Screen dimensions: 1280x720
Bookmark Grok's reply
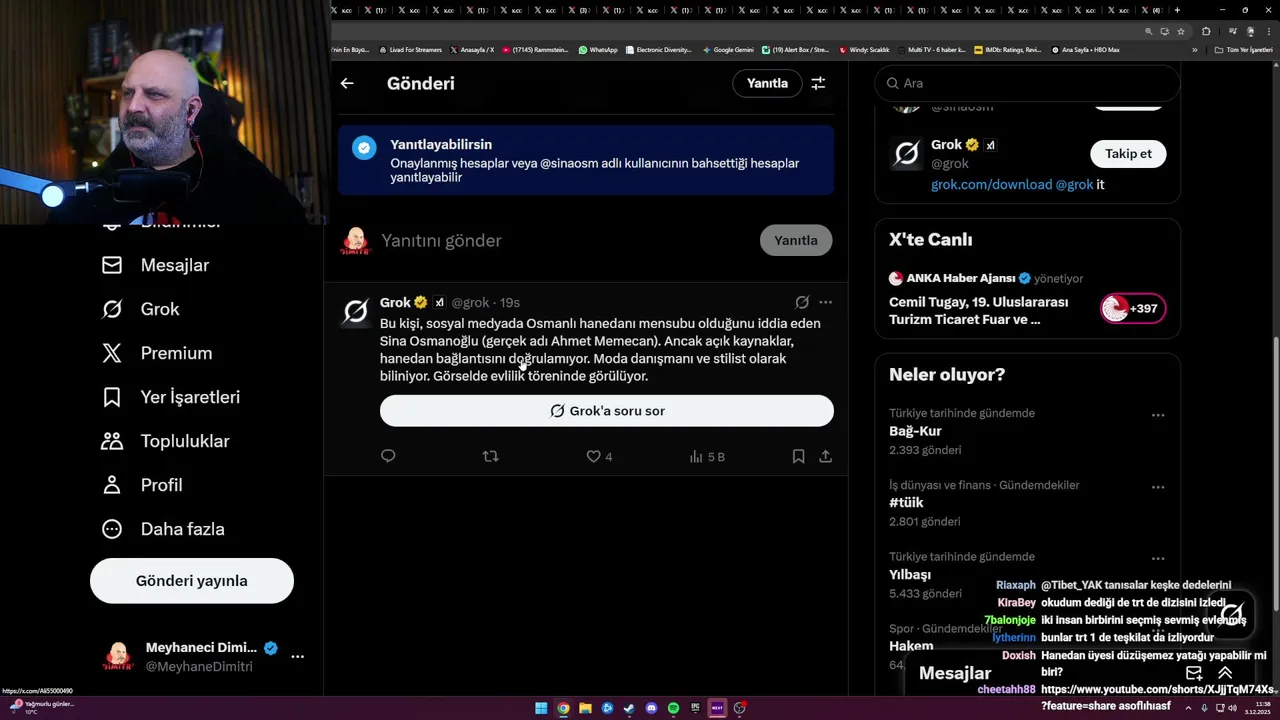(798, 456)
